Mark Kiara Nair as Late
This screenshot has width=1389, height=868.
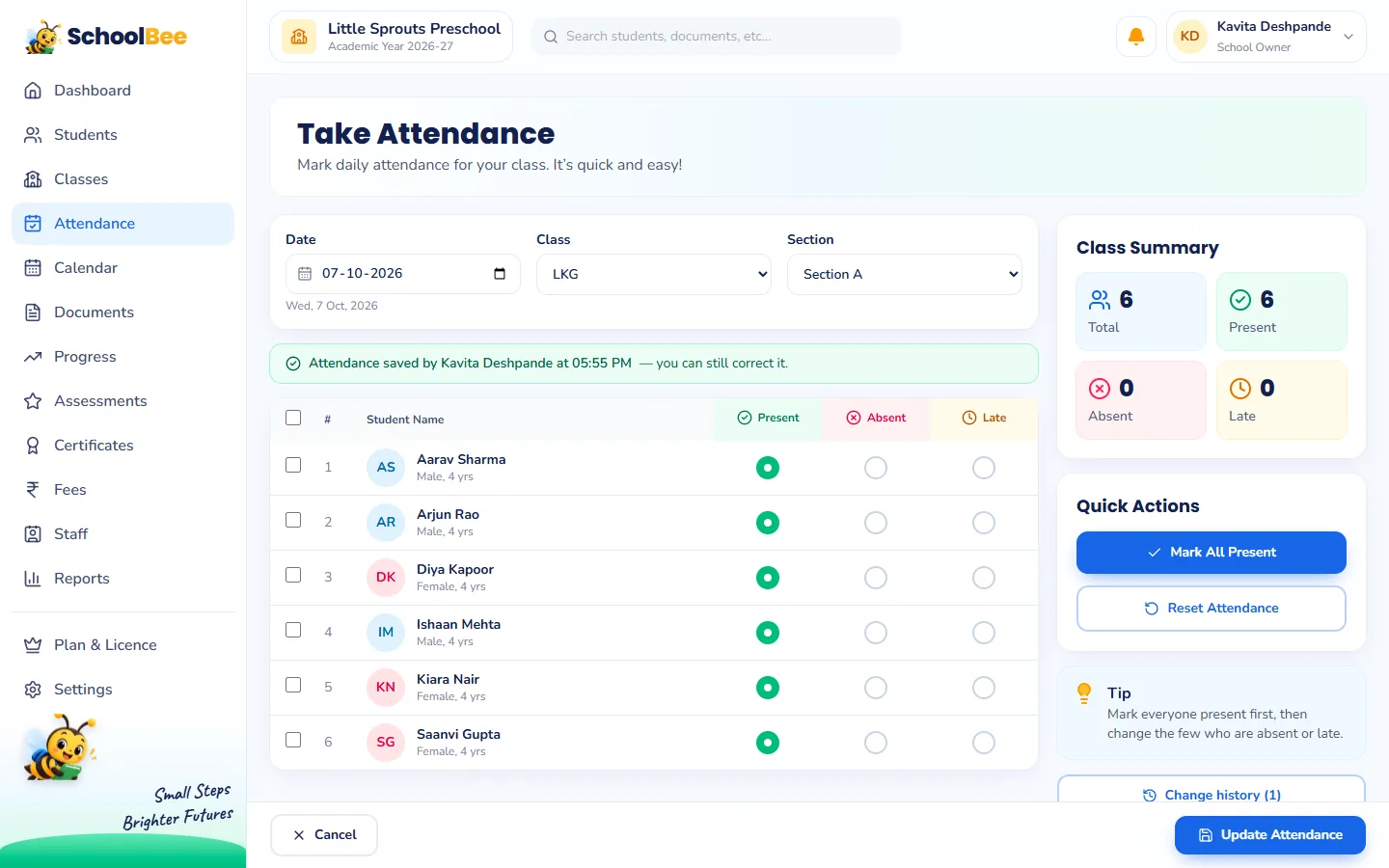pyautogui.click(x=984, y=688)
